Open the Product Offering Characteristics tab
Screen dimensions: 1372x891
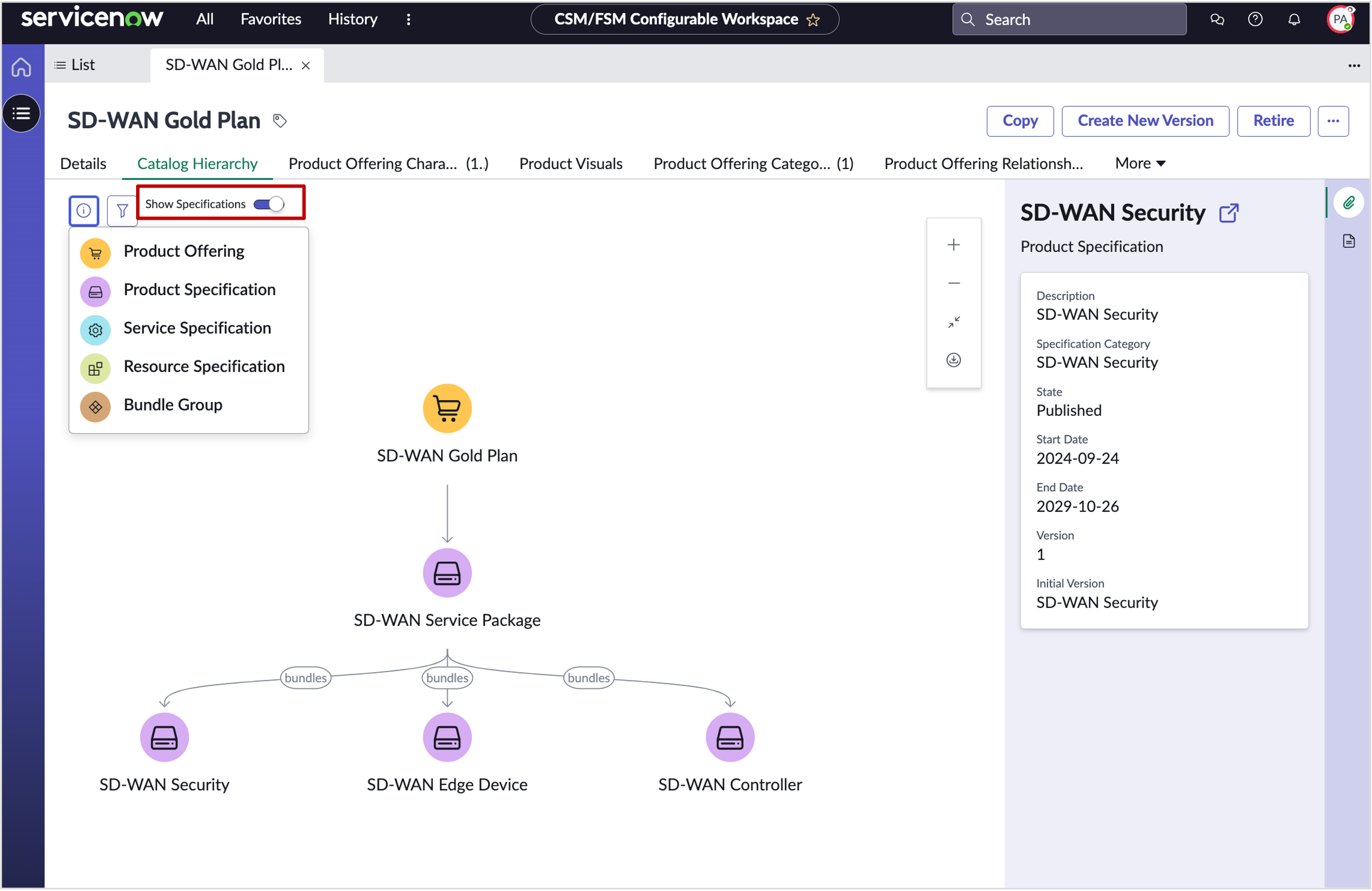(x=389, y=164)
